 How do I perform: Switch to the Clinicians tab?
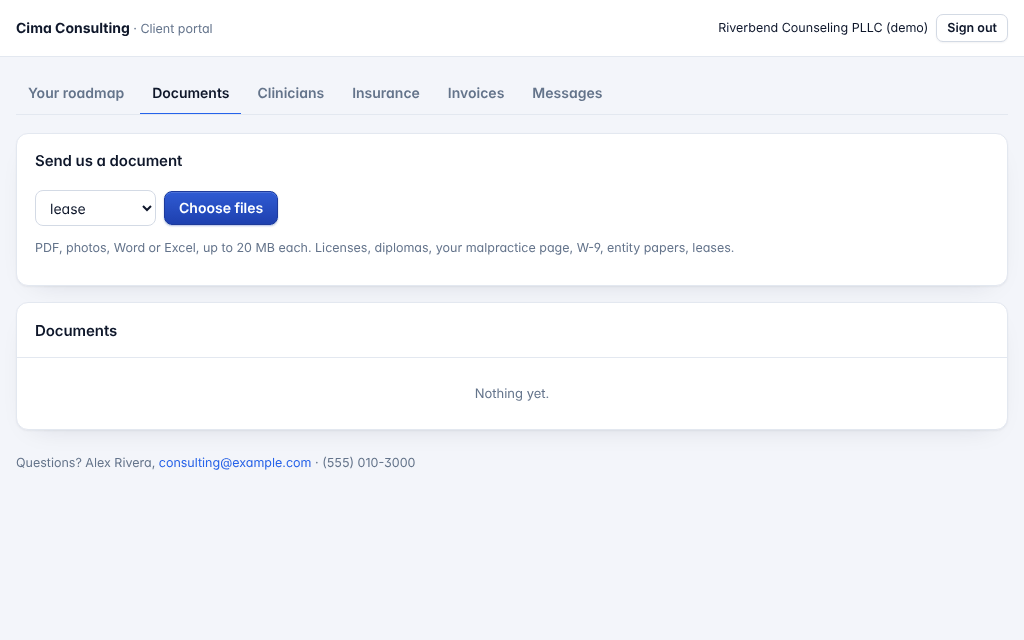[291, 93]
